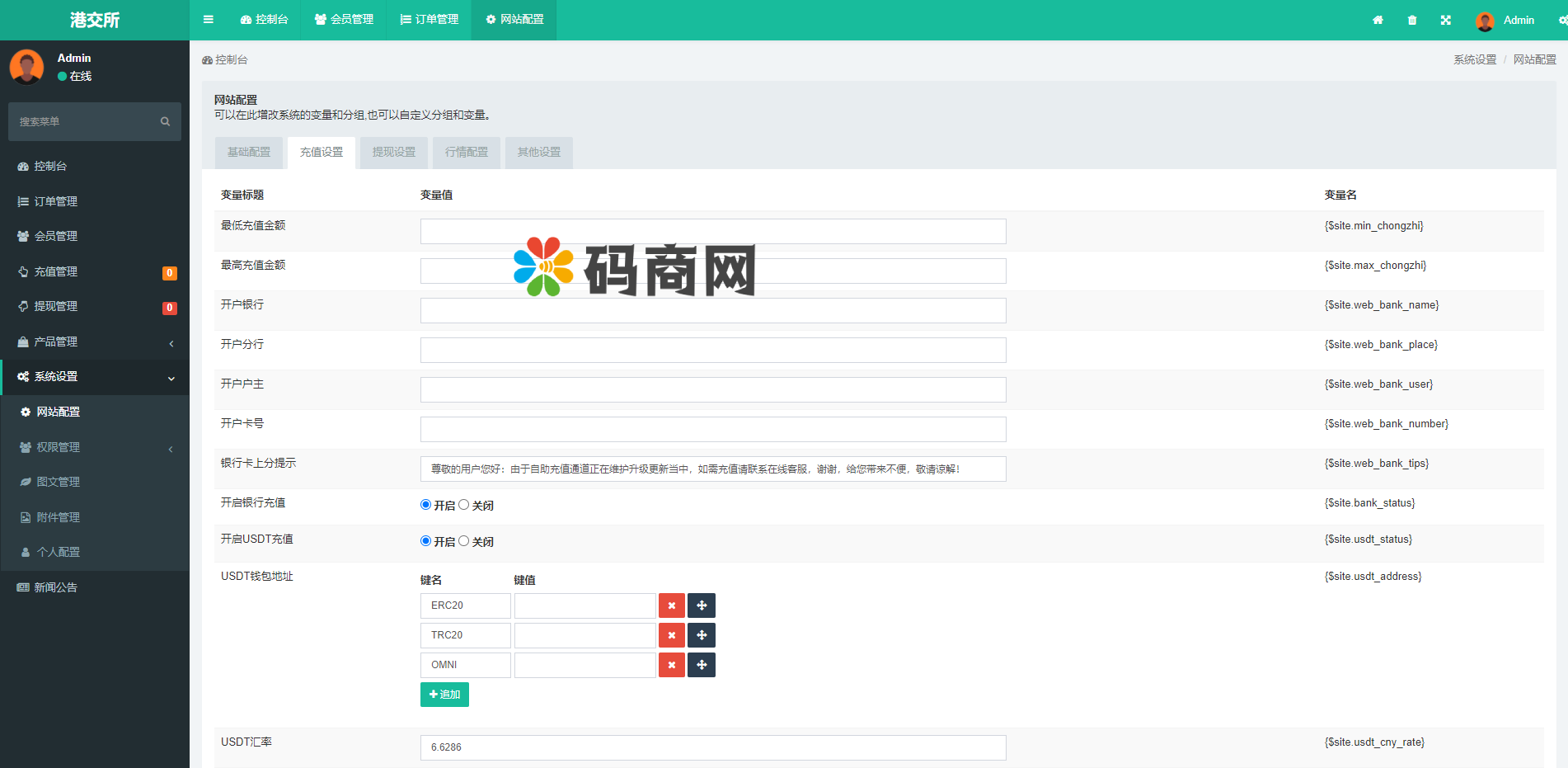This screenshot has width=1568, height=768.
Task: Open 附件管理 in the sidebar
Action: pos(95,517)
